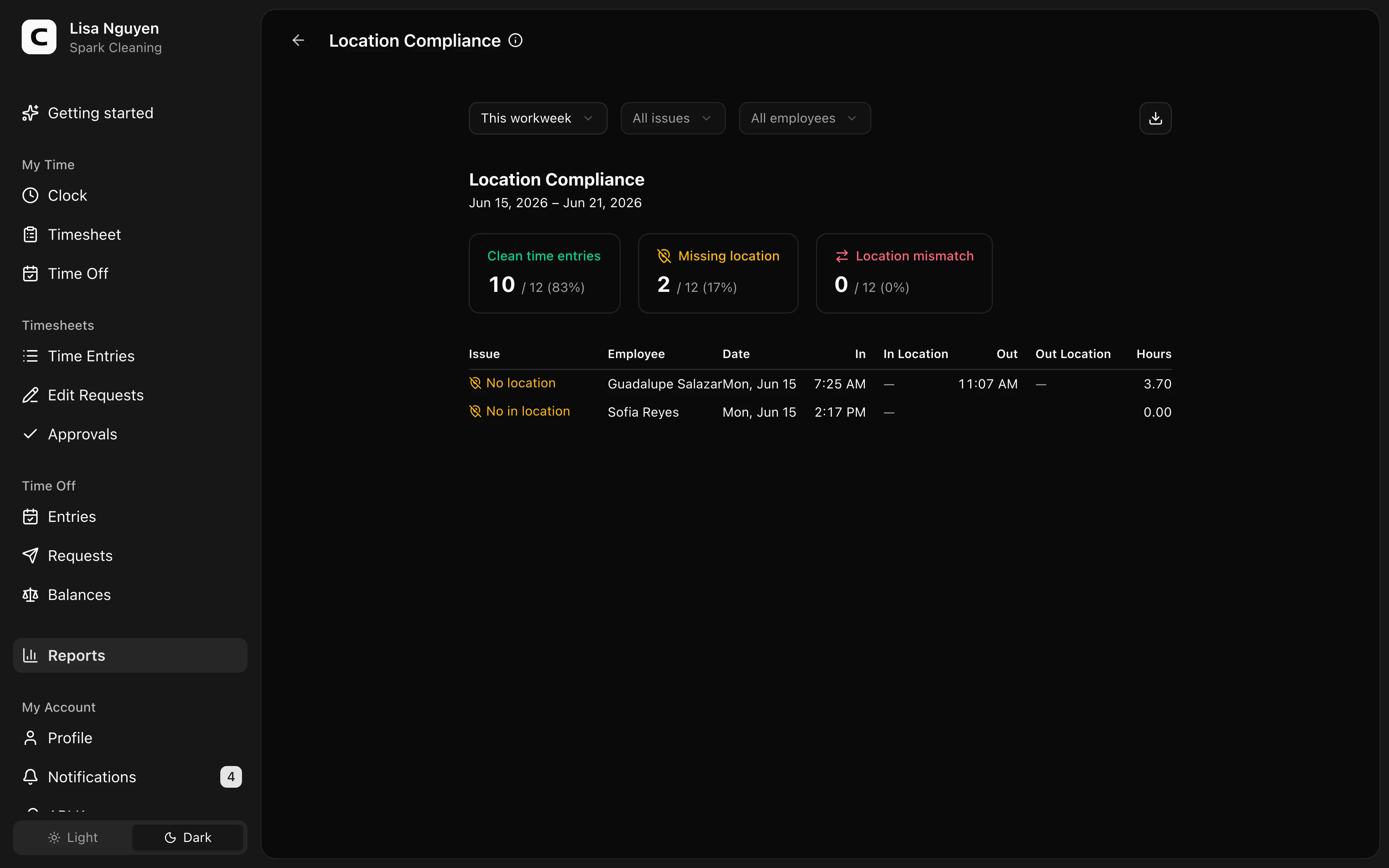Click the Location mismatch arrows icon
The height and width of the screenshot is (868, 1389).
click(842, 256)
